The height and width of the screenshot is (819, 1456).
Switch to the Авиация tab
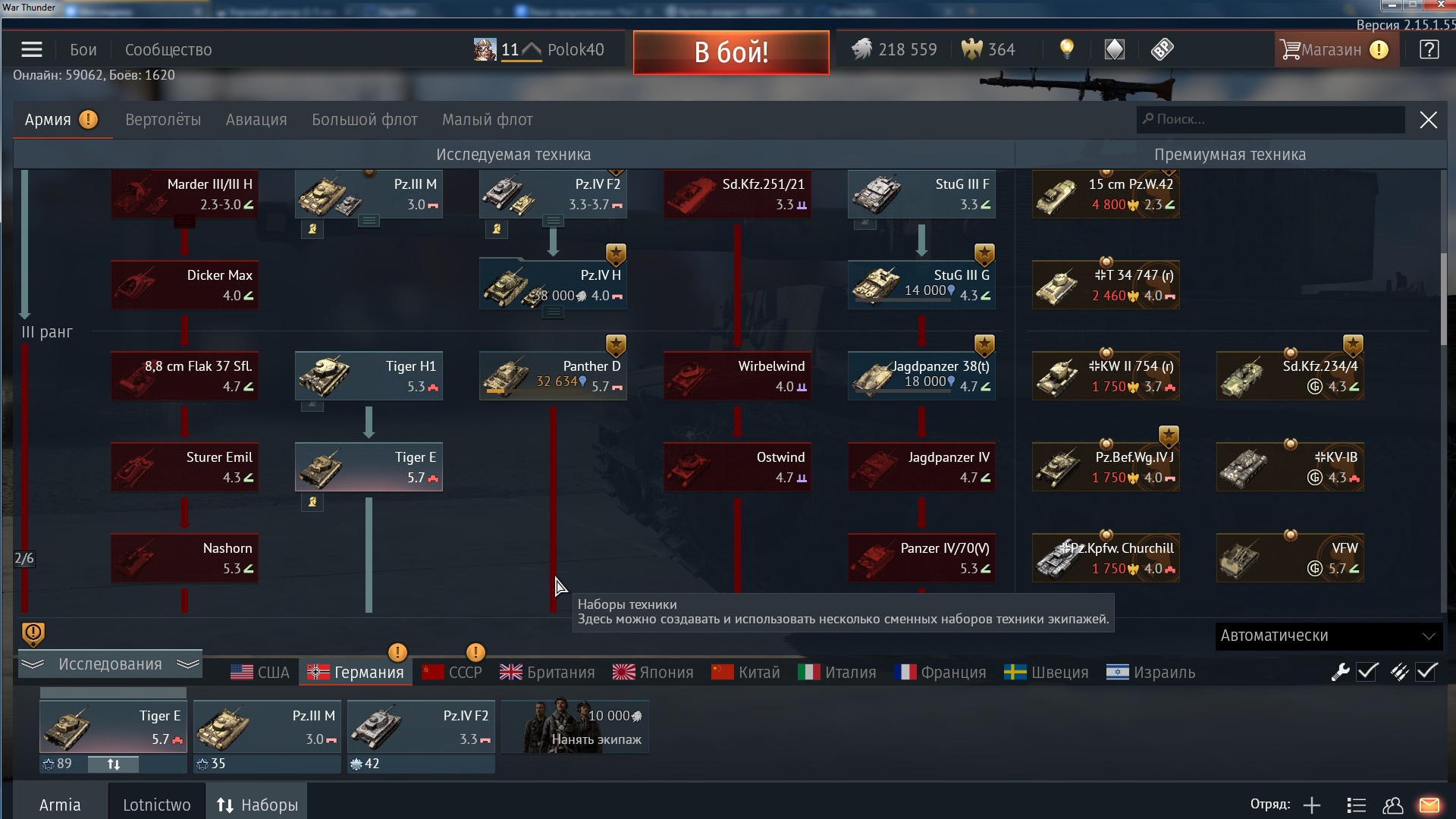point(256,120)
